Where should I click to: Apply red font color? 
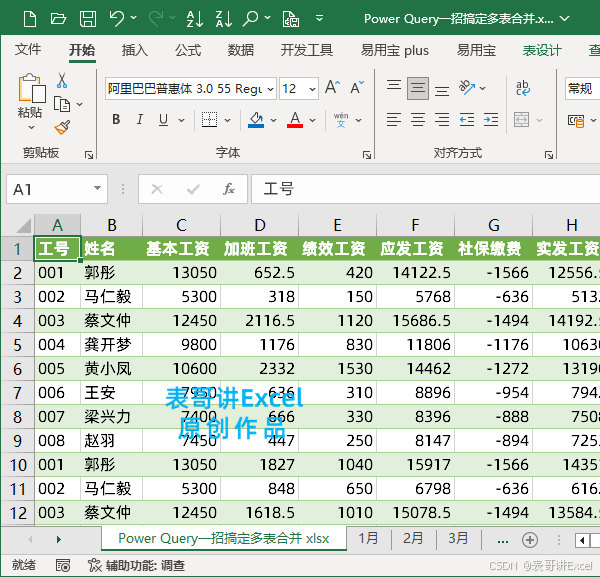[295, 120]
